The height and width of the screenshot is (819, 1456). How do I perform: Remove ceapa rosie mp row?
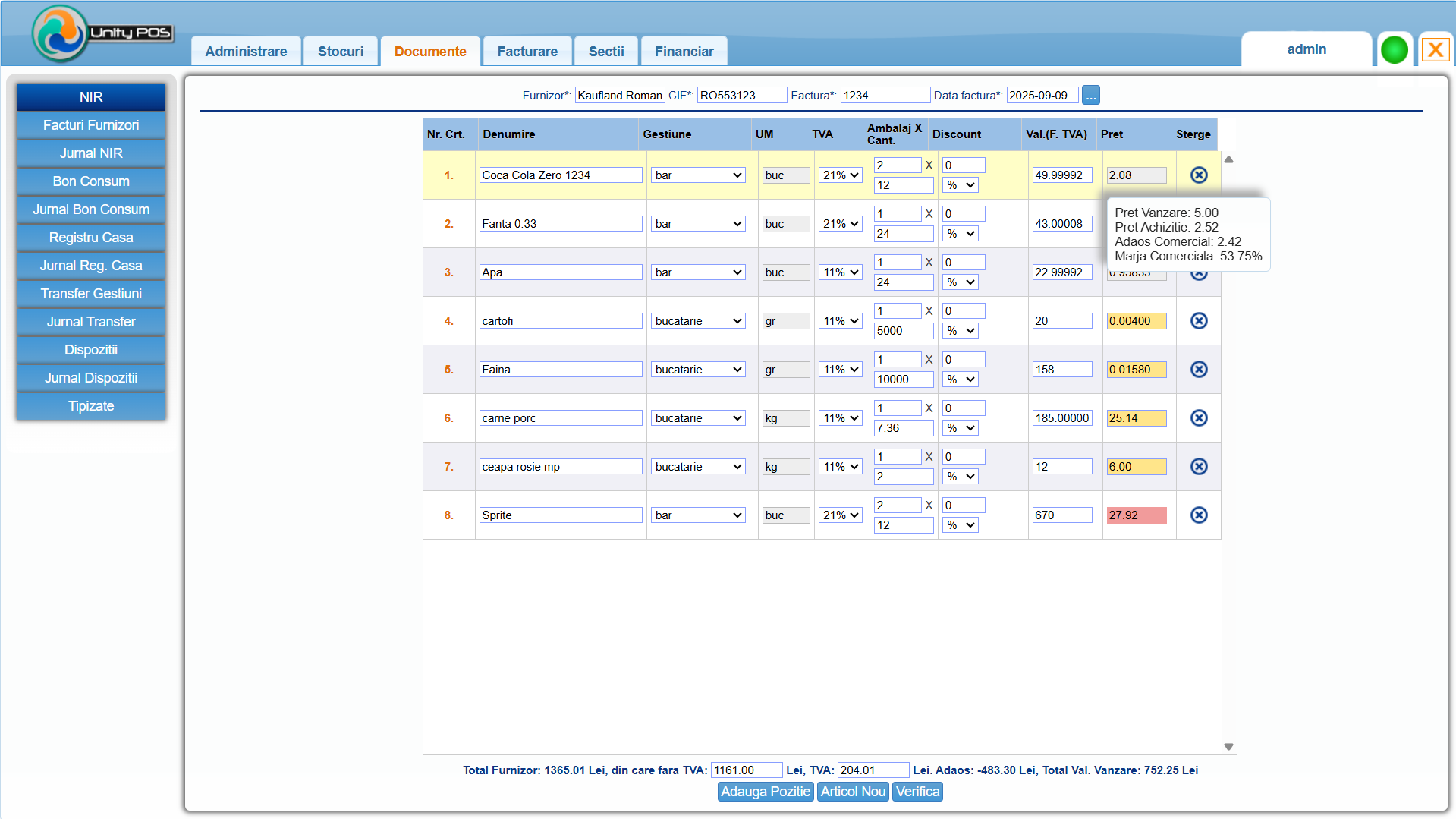point(1198,467)
